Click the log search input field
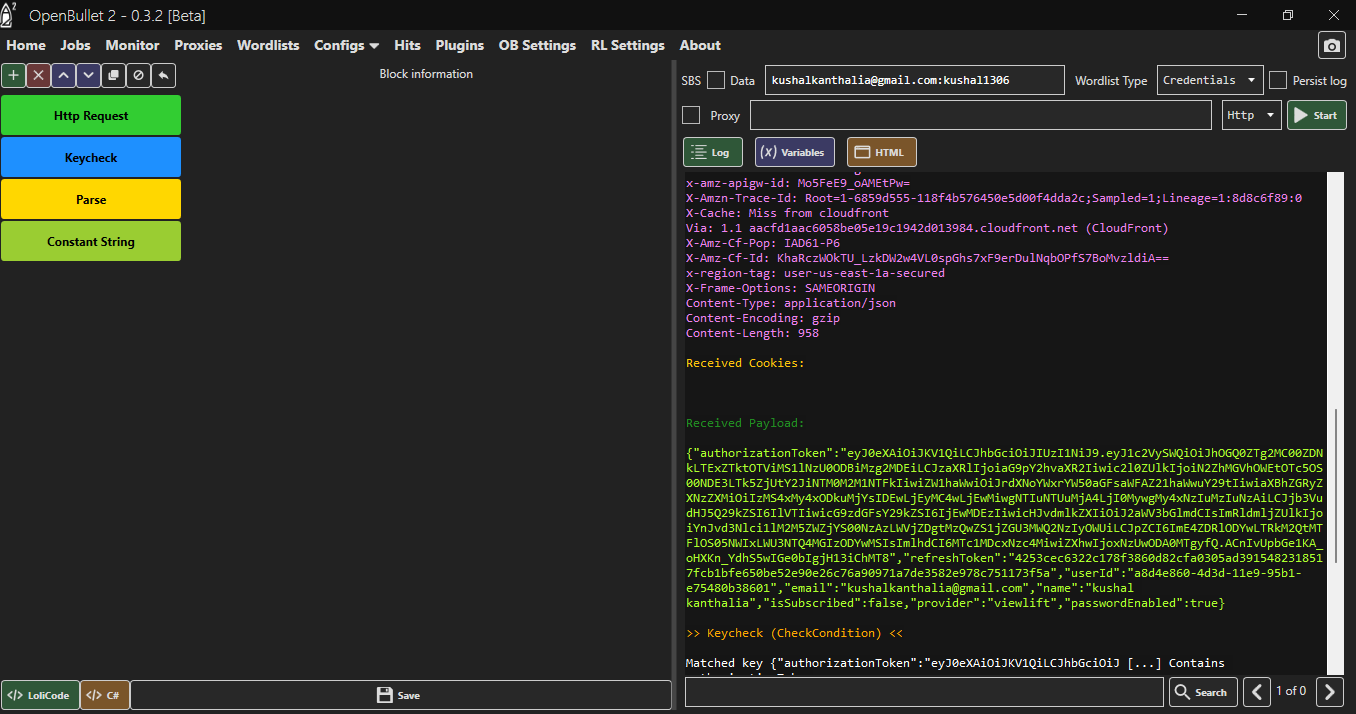 924,691
